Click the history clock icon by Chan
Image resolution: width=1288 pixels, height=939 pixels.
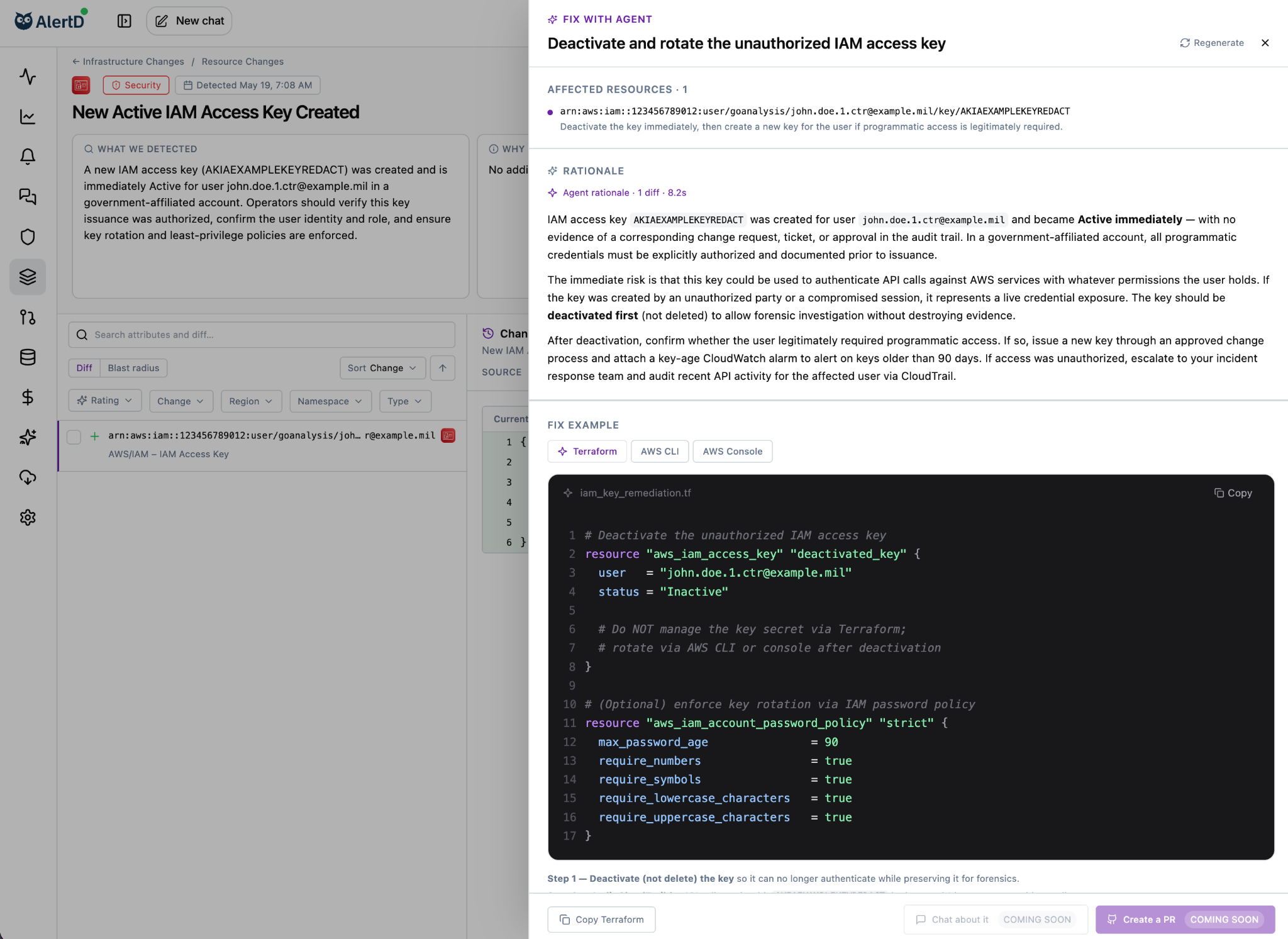pyautogui.click(x=488, y=333)
